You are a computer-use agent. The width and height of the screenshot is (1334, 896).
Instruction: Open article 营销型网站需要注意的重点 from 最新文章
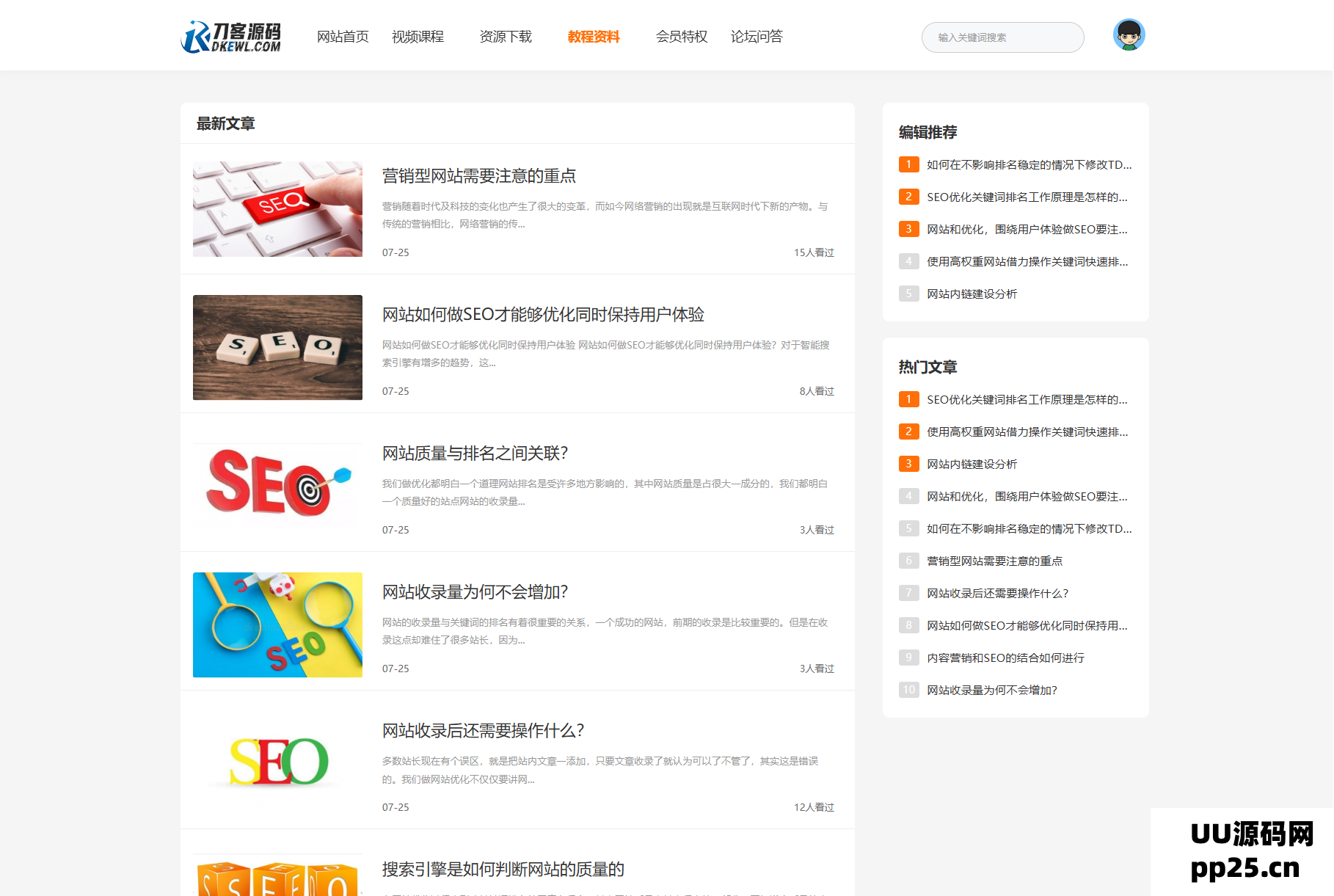[x=479, y=176]
